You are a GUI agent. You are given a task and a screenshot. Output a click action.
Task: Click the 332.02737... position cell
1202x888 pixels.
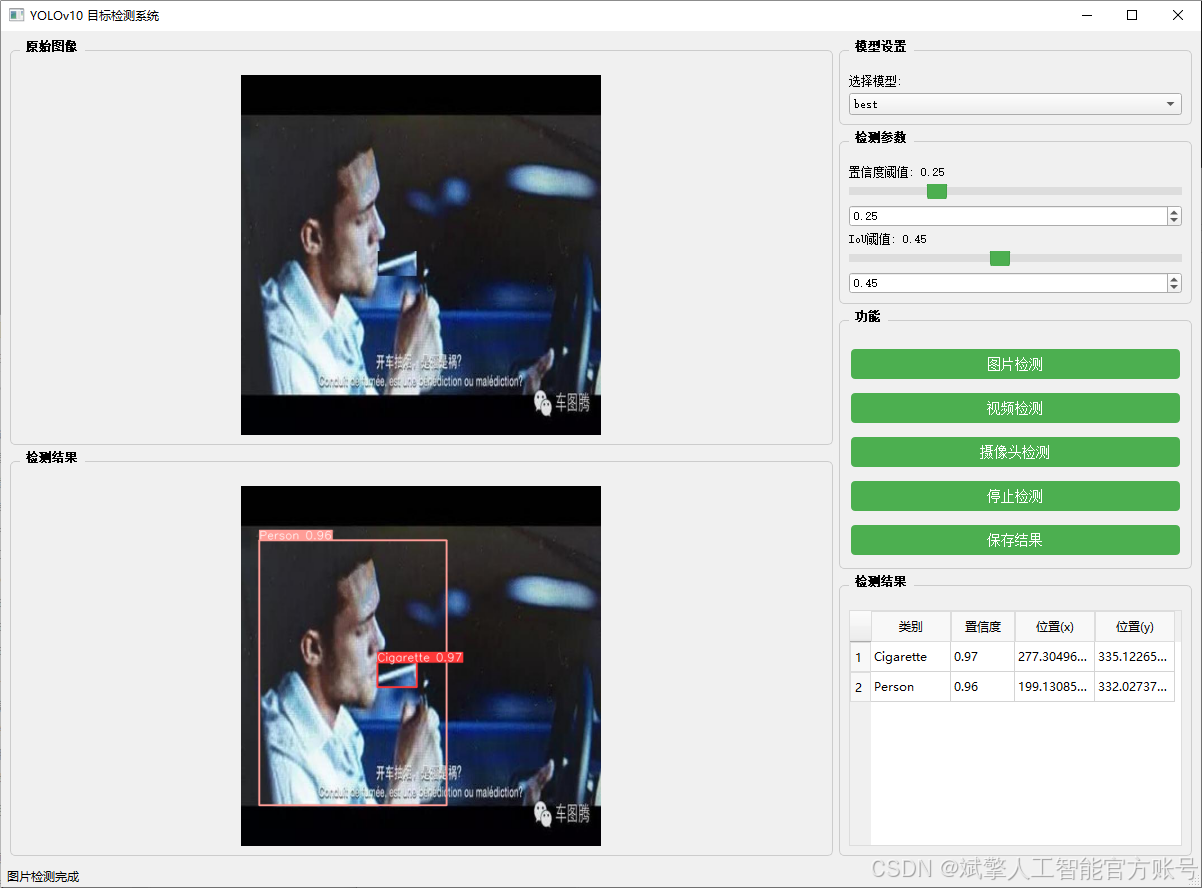[1134, 687]
